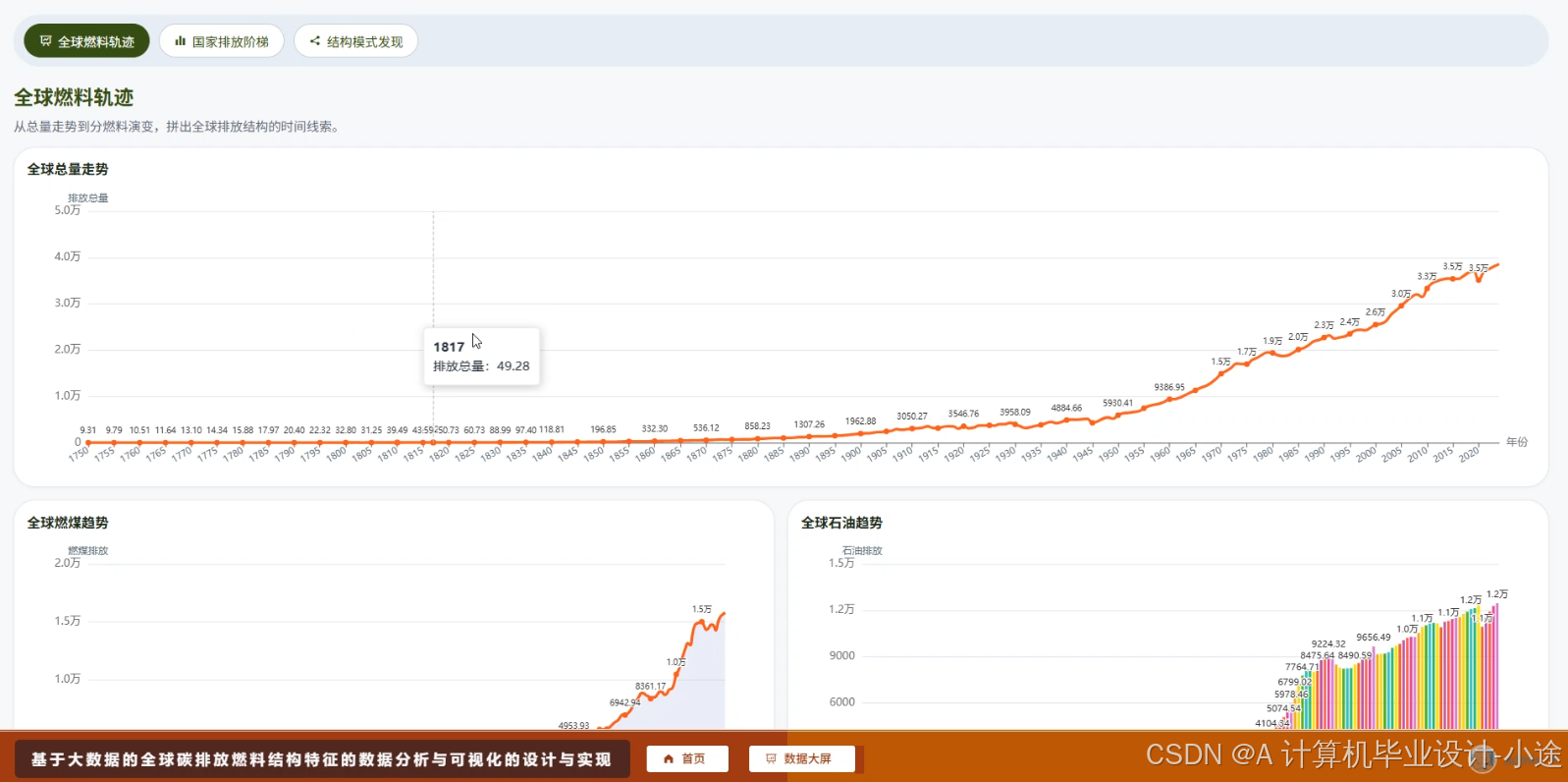Switch to the 全球燃料轨迹 tab
Viewport: 1568px width, 782px height.
click(x=86, y=41)
